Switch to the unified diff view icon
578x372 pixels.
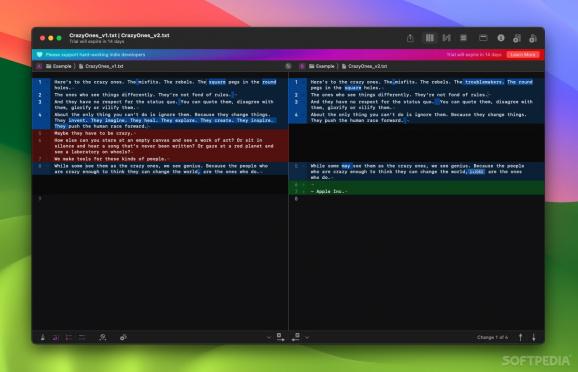coord(446,38)
